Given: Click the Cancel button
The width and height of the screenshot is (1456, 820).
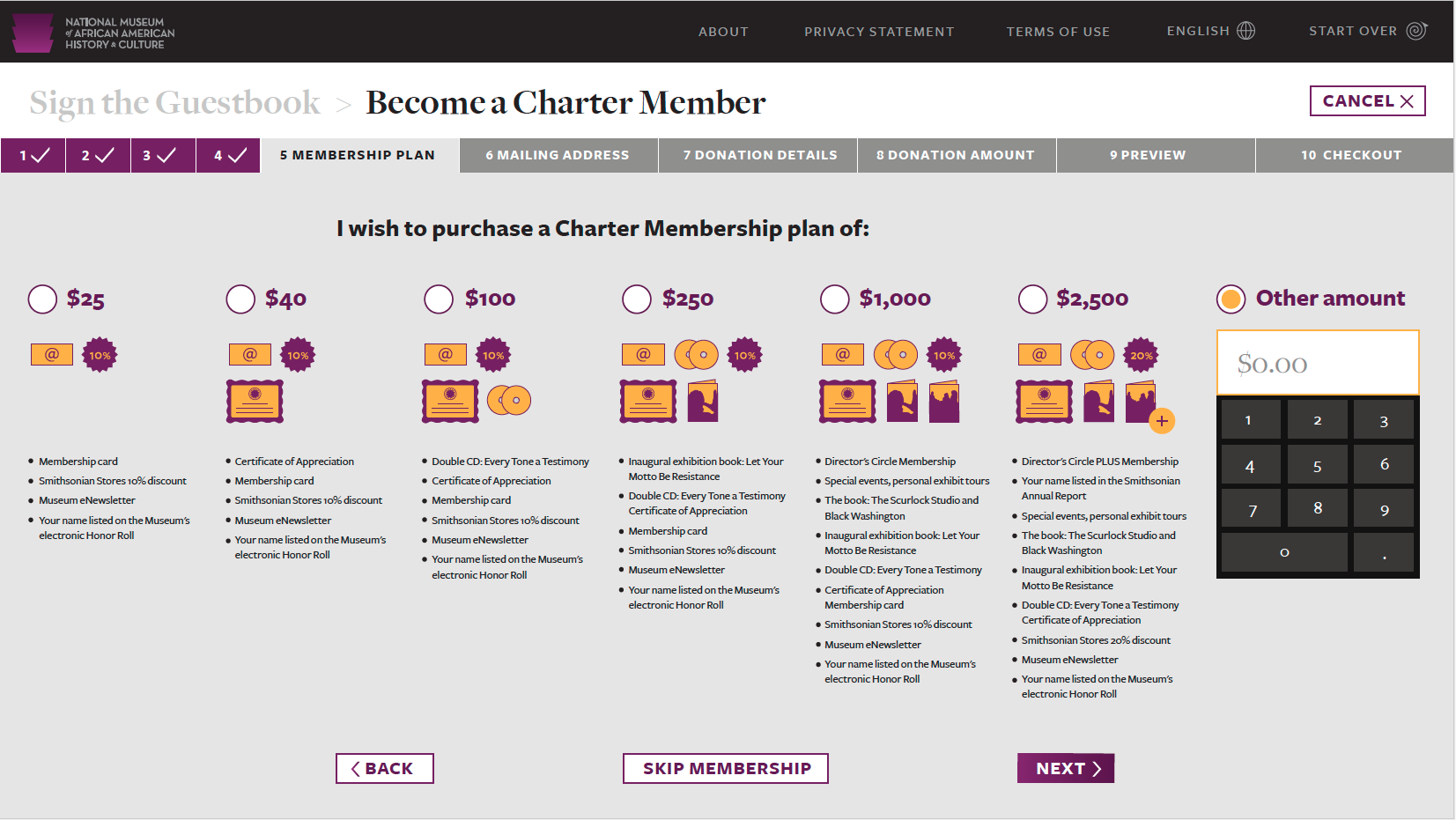Looking at the screenshot, I should pos(1367,101).
